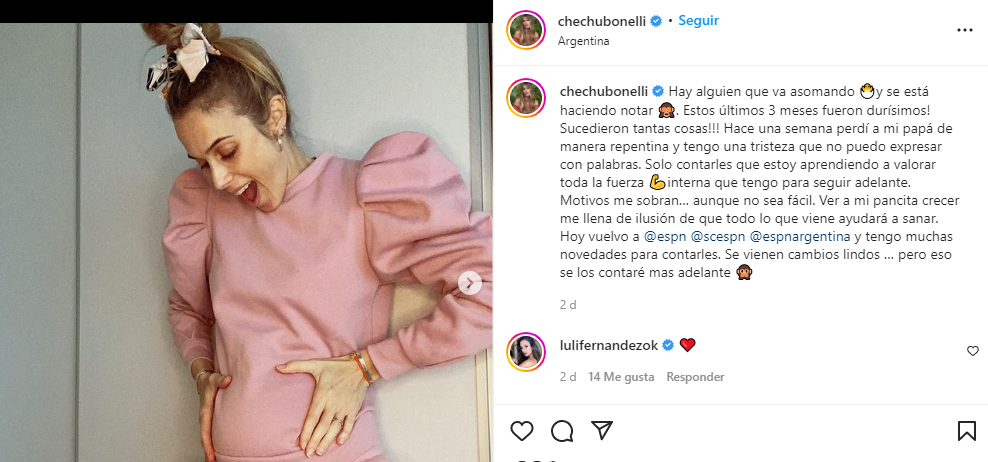This screenshot has height=462, width=988.
Task: Reply to comment using Responder
Action: (695, 377)
